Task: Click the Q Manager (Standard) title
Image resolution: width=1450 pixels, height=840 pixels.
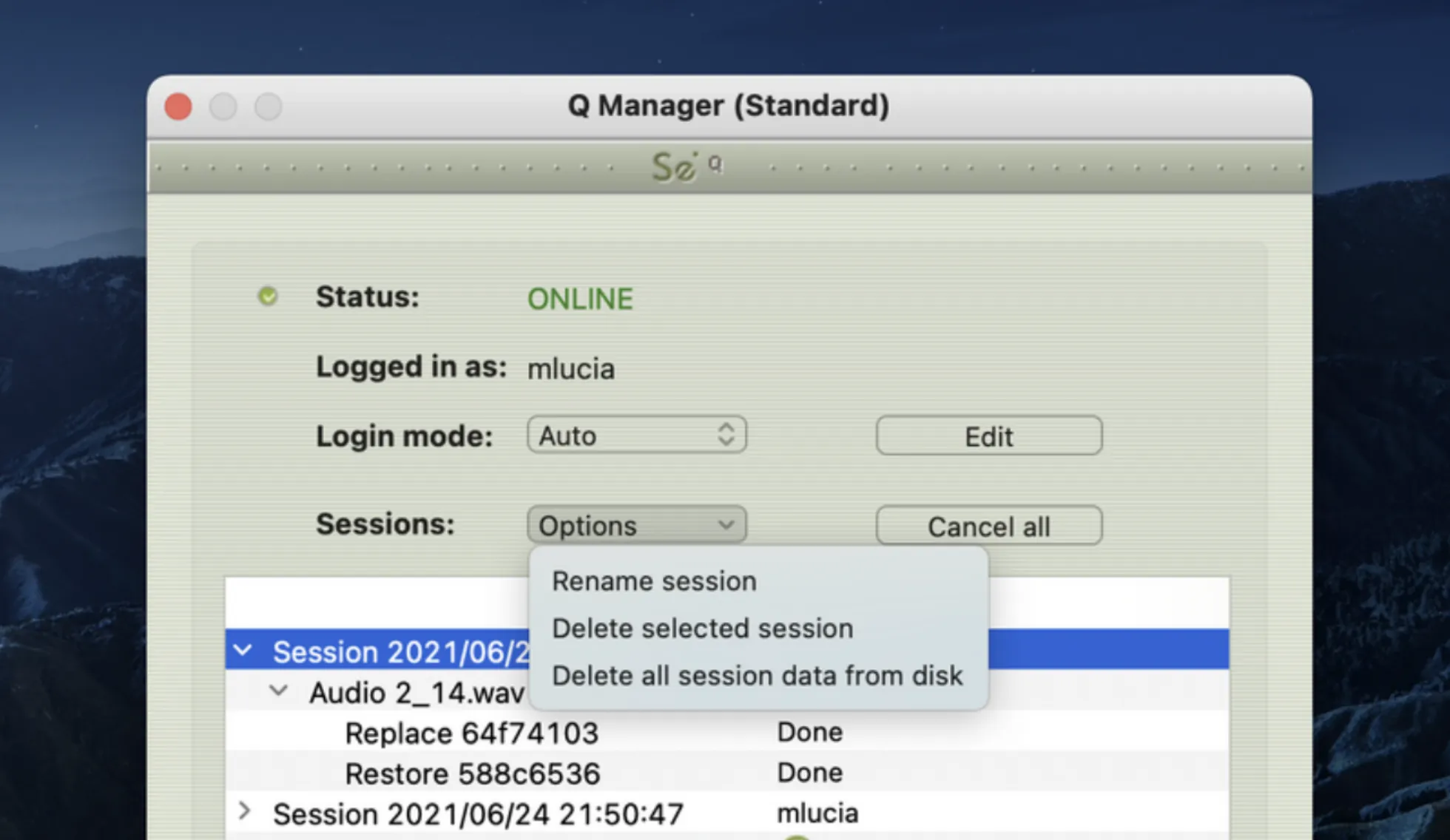Action: 728,106
